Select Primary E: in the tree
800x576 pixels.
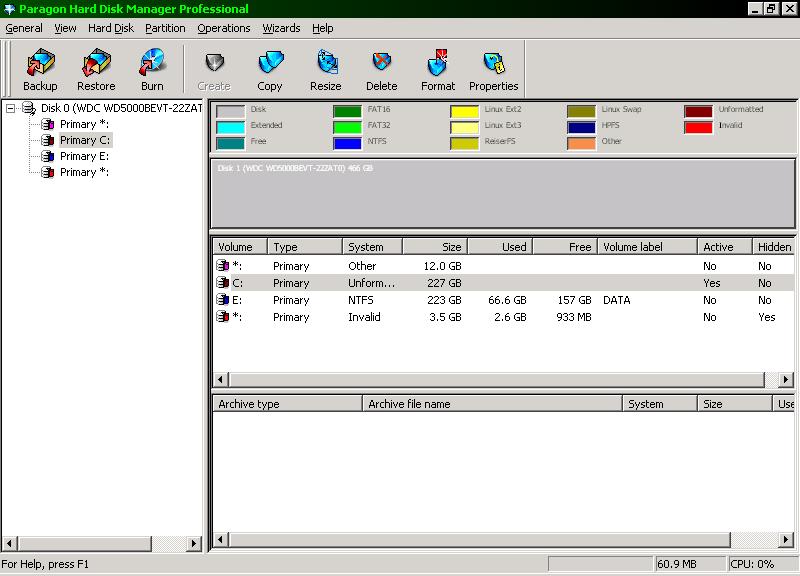[84, 156]
